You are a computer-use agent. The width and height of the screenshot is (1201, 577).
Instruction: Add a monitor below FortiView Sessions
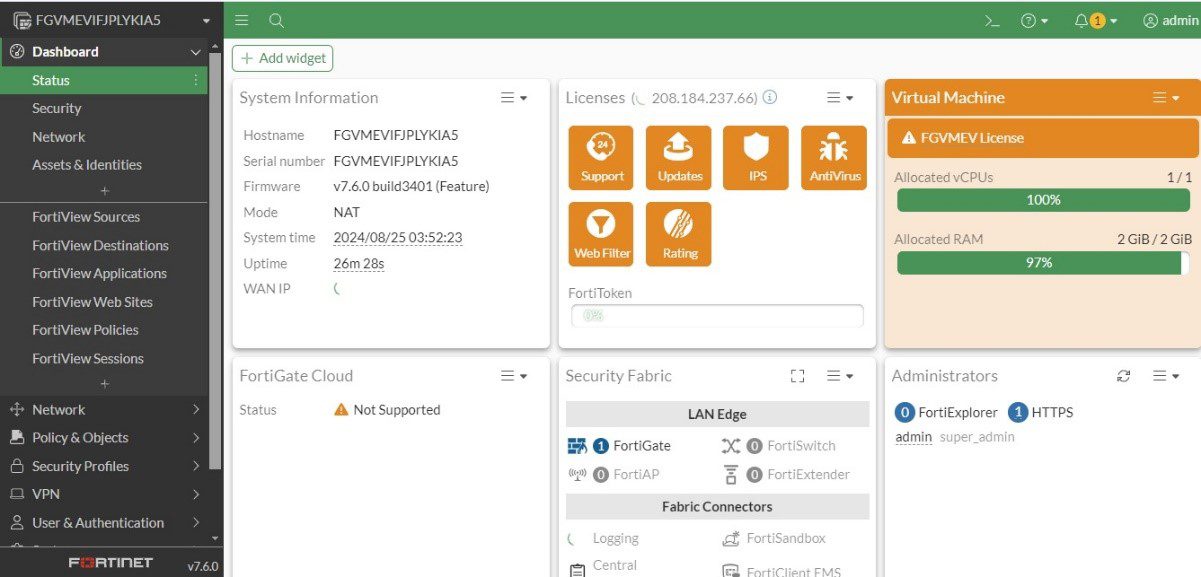point(105,384)
